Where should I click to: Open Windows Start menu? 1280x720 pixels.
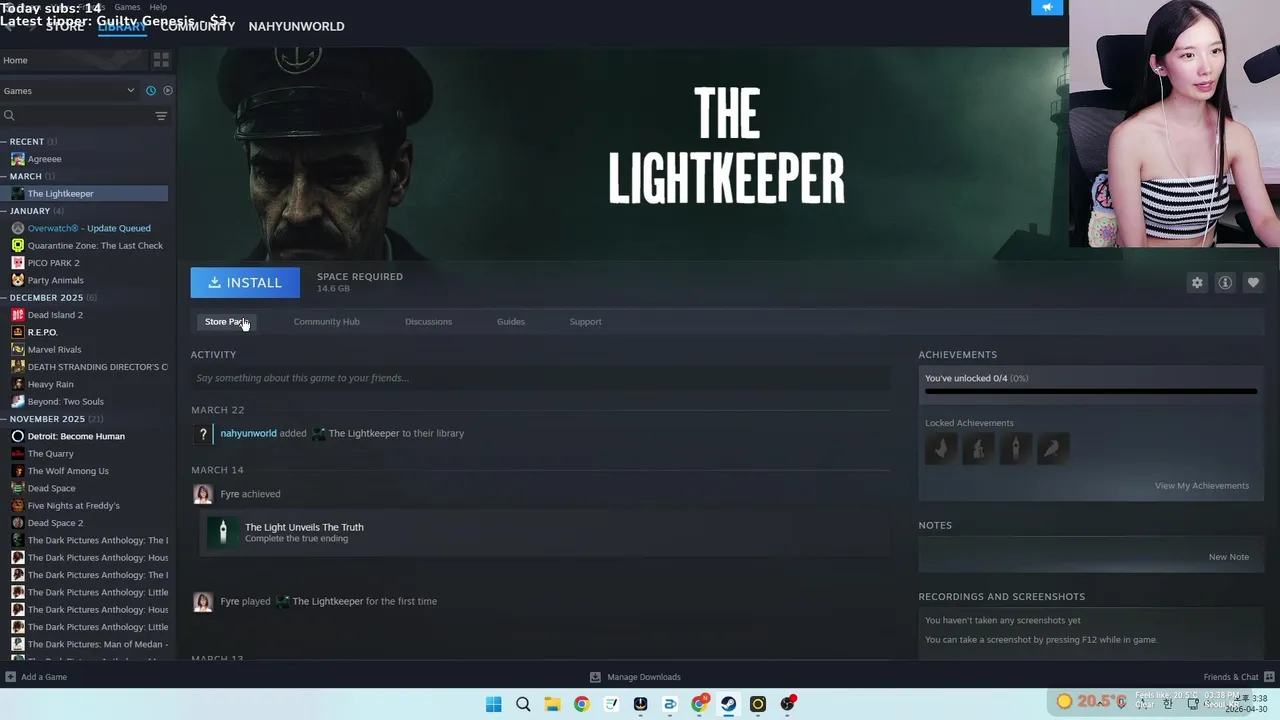pos(493,704)
